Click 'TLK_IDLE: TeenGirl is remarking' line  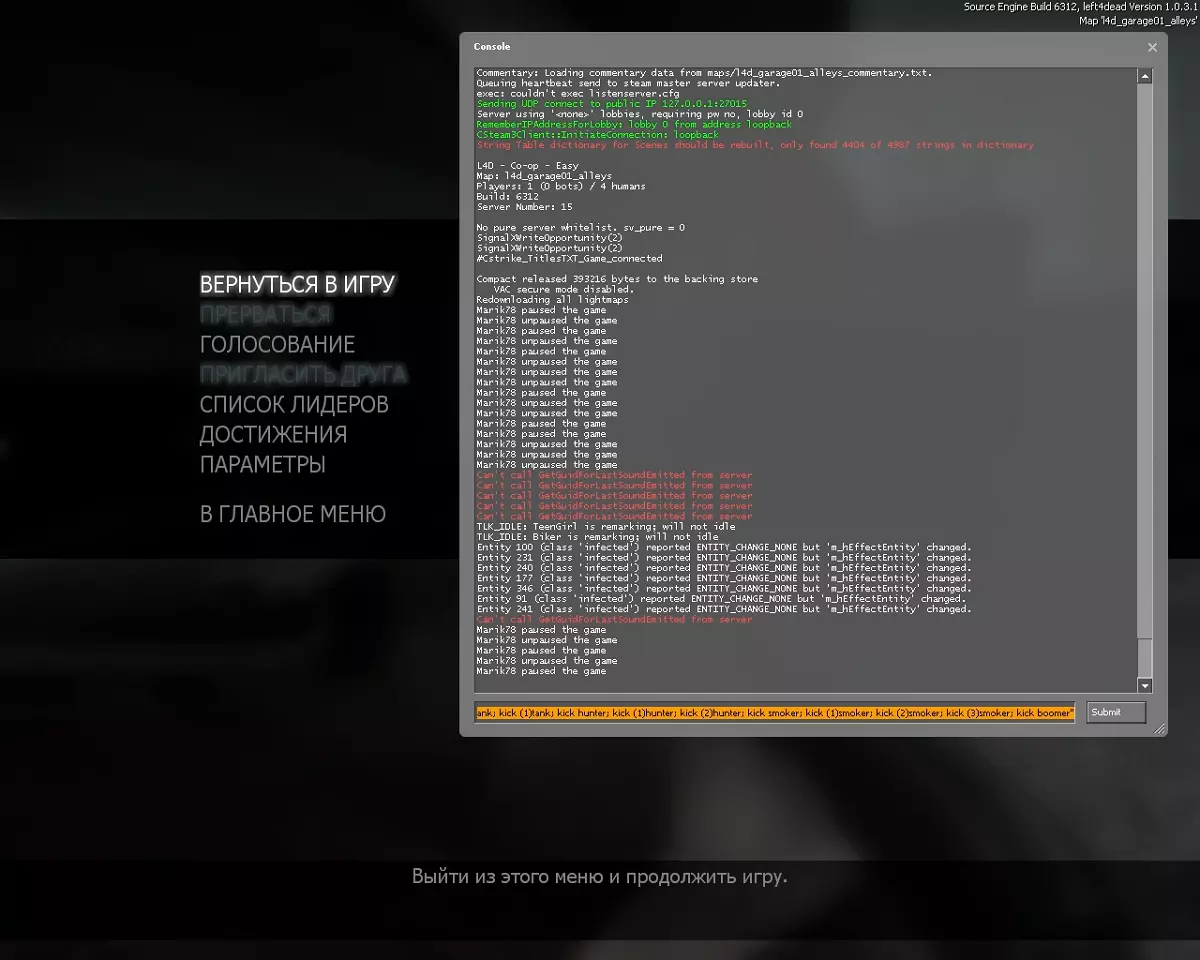point(606,527)
